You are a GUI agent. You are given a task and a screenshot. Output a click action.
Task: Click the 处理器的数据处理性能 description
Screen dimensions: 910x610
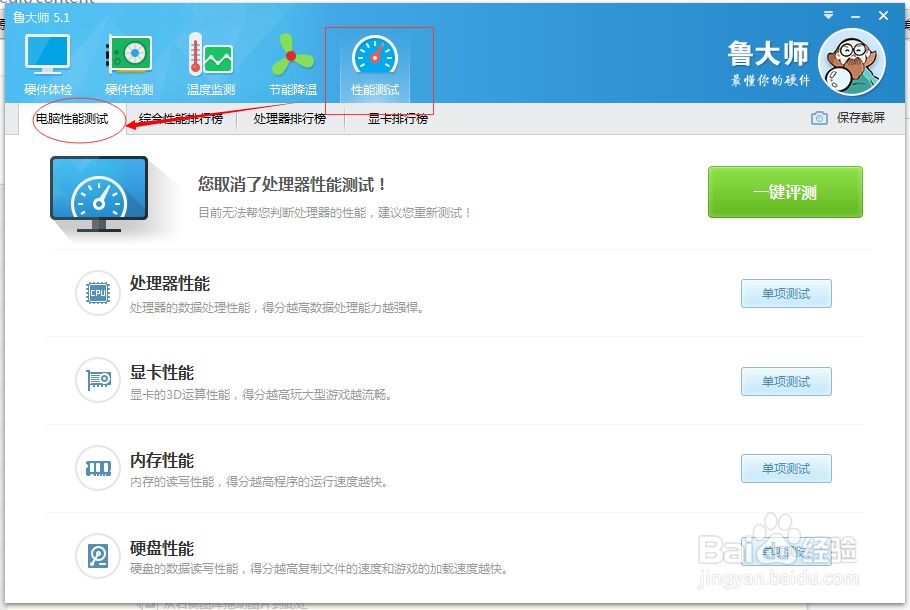coord(277,308)
